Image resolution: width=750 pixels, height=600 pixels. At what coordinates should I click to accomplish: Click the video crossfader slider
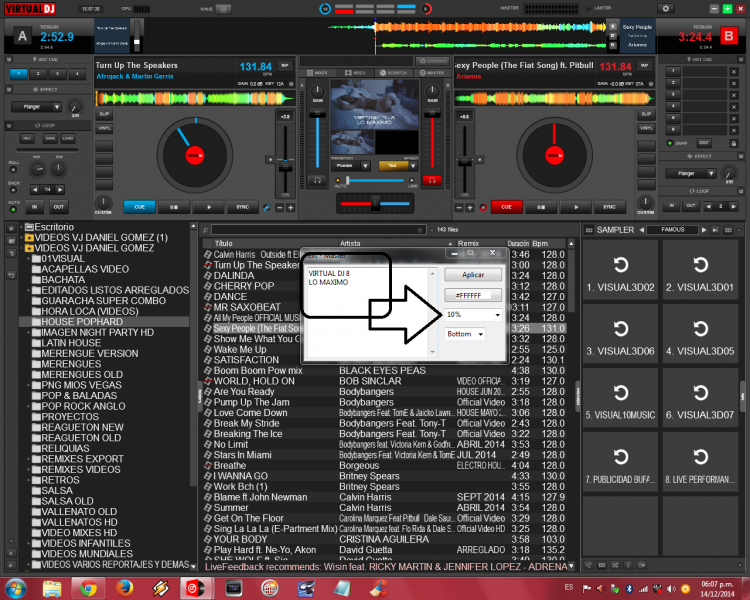pyautogui.click(x=374, y=180)
